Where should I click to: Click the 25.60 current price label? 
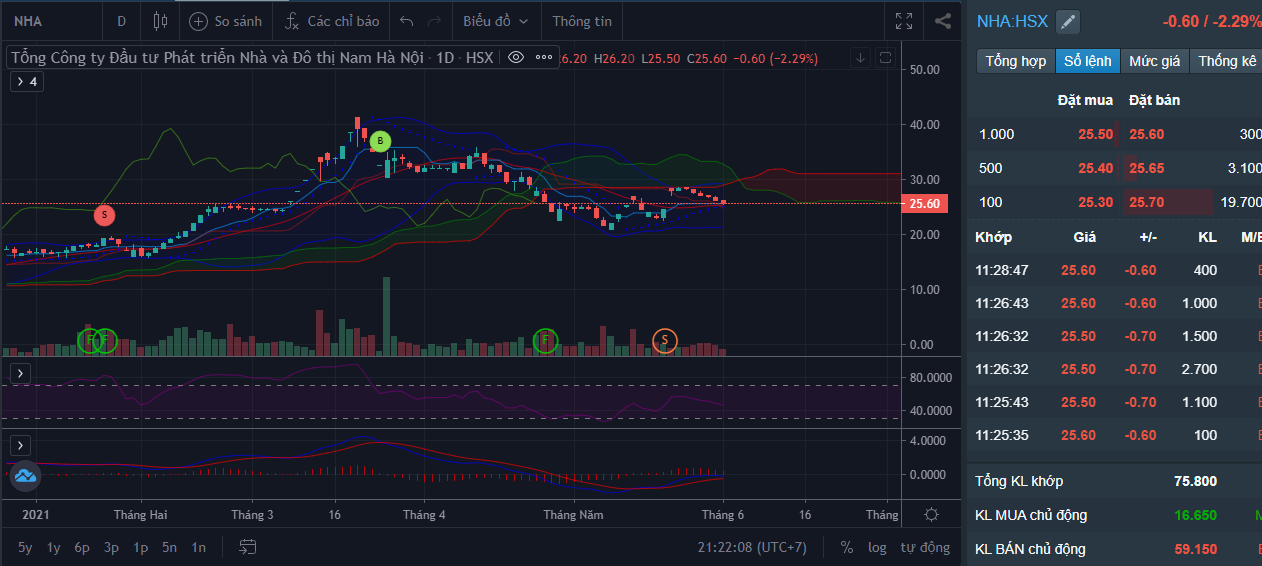(x=925, y=203)
